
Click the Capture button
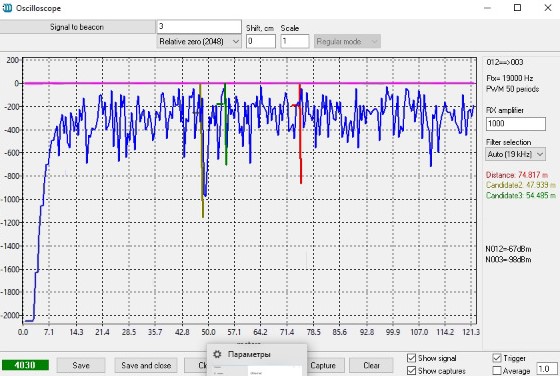323,365
